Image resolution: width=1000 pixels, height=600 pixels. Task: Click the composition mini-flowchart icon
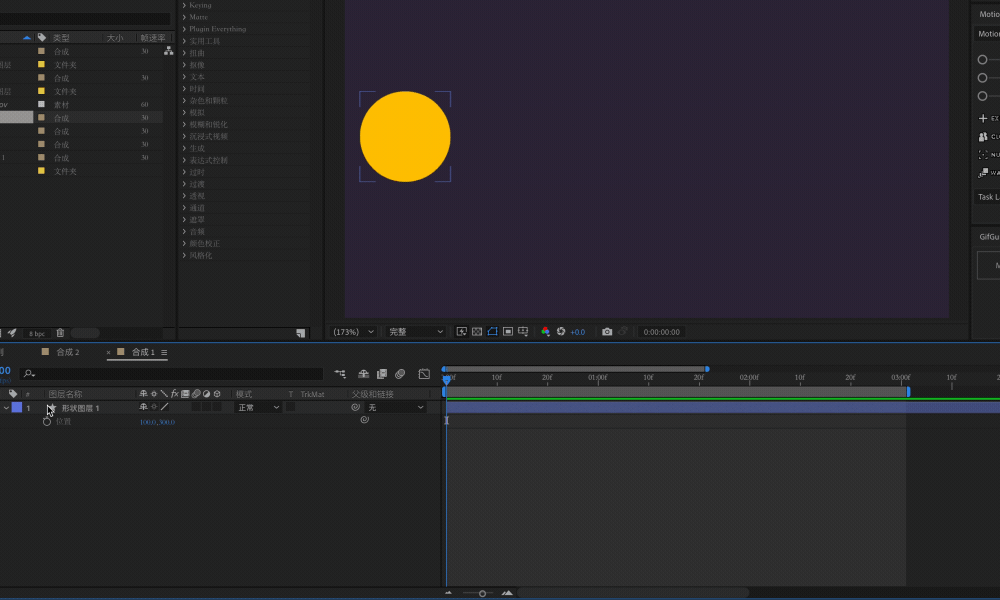(340, 374)
